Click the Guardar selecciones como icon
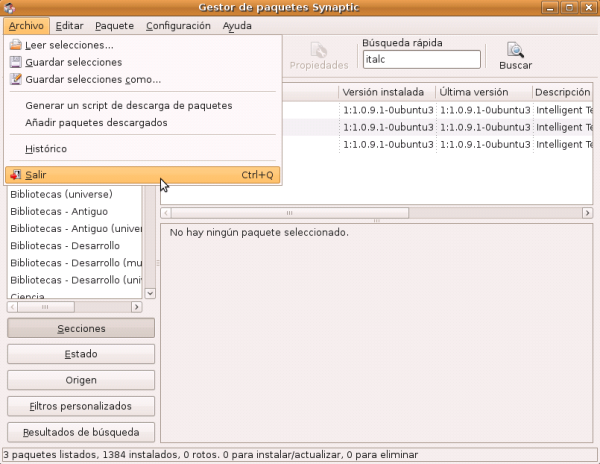This screenshot has height=464, width=600. (x=15, y=79)
